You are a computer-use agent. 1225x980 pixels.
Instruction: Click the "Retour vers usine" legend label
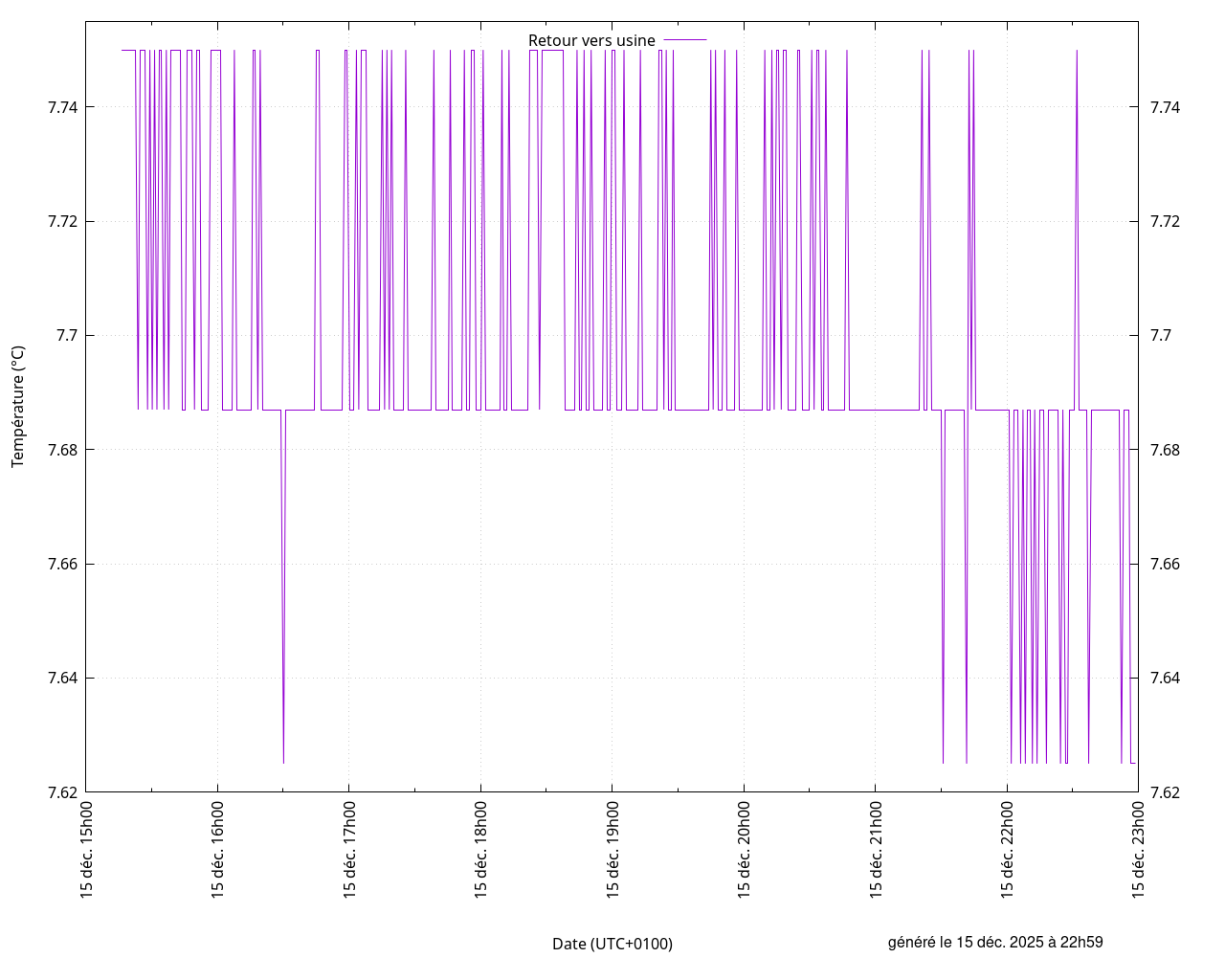tap(591, 40)
